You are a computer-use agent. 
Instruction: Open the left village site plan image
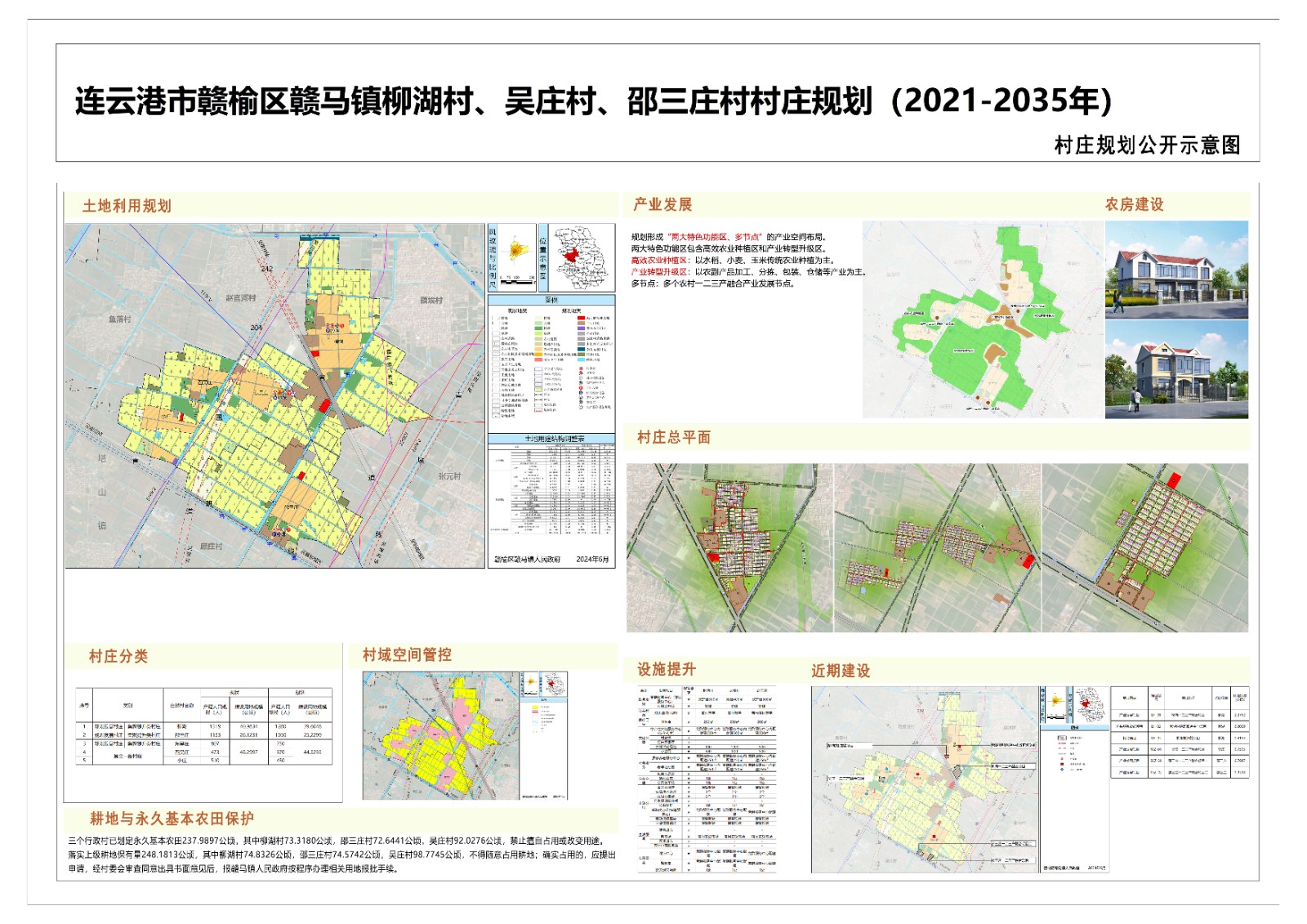coord(729,548)
